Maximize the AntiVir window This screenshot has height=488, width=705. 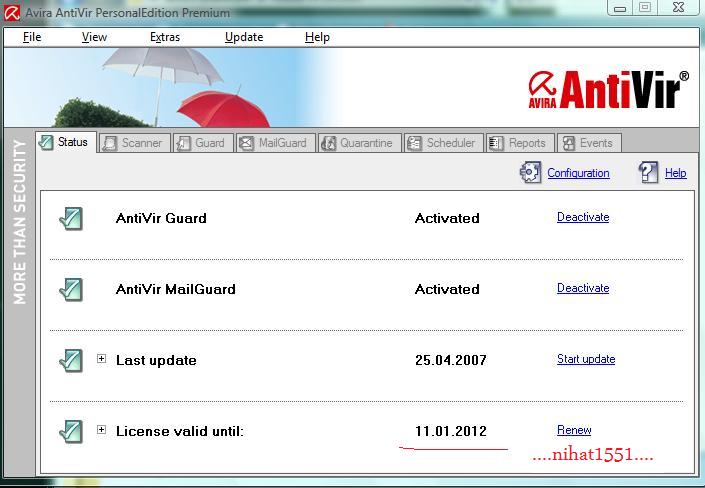click(645, 8)
